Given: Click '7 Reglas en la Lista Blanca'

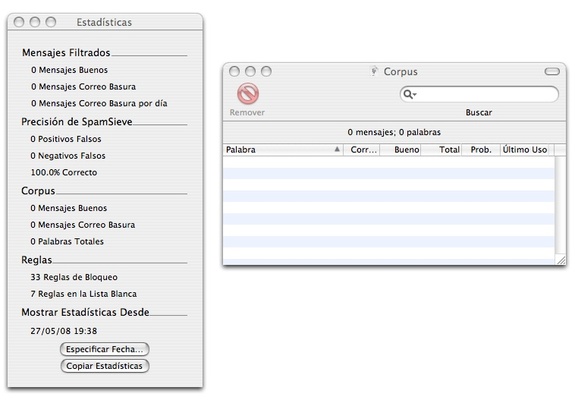Looking at the screenshot, I should click(84, 294).
